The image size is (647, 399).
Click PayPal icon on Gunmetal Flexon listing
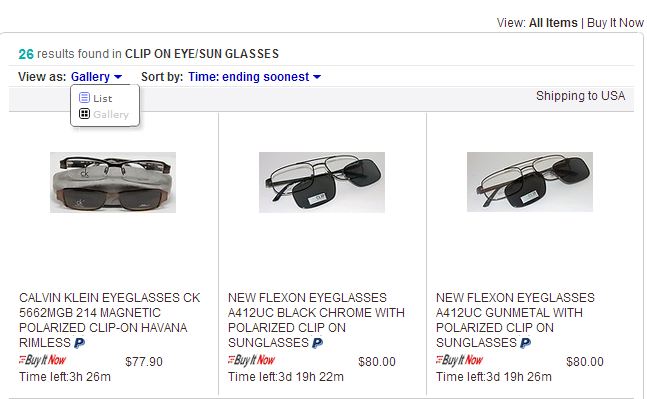tap(526, 343)
